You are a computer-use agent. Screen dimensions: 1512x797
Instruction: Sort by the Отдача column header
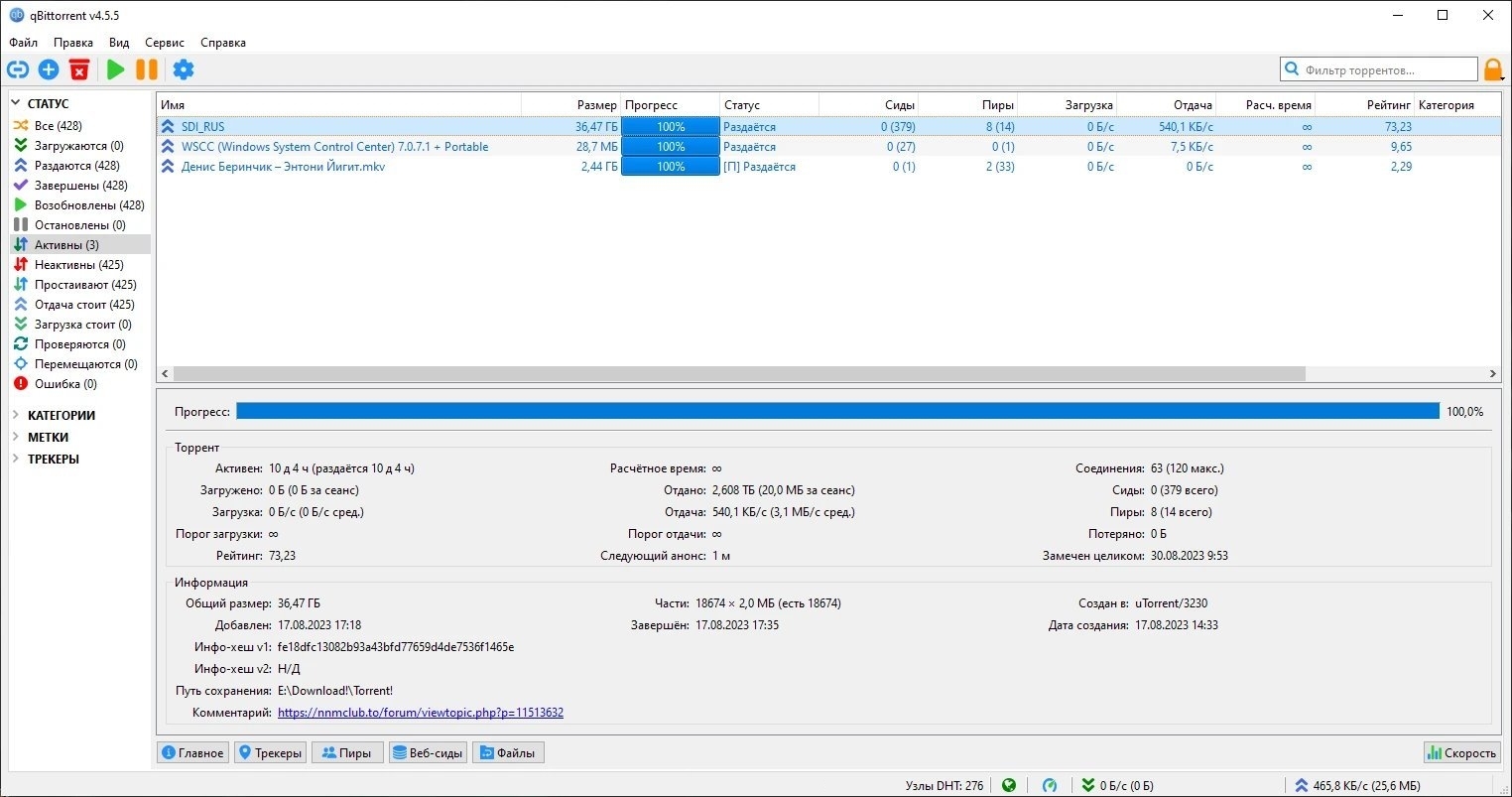click(x=1166, y=105)
